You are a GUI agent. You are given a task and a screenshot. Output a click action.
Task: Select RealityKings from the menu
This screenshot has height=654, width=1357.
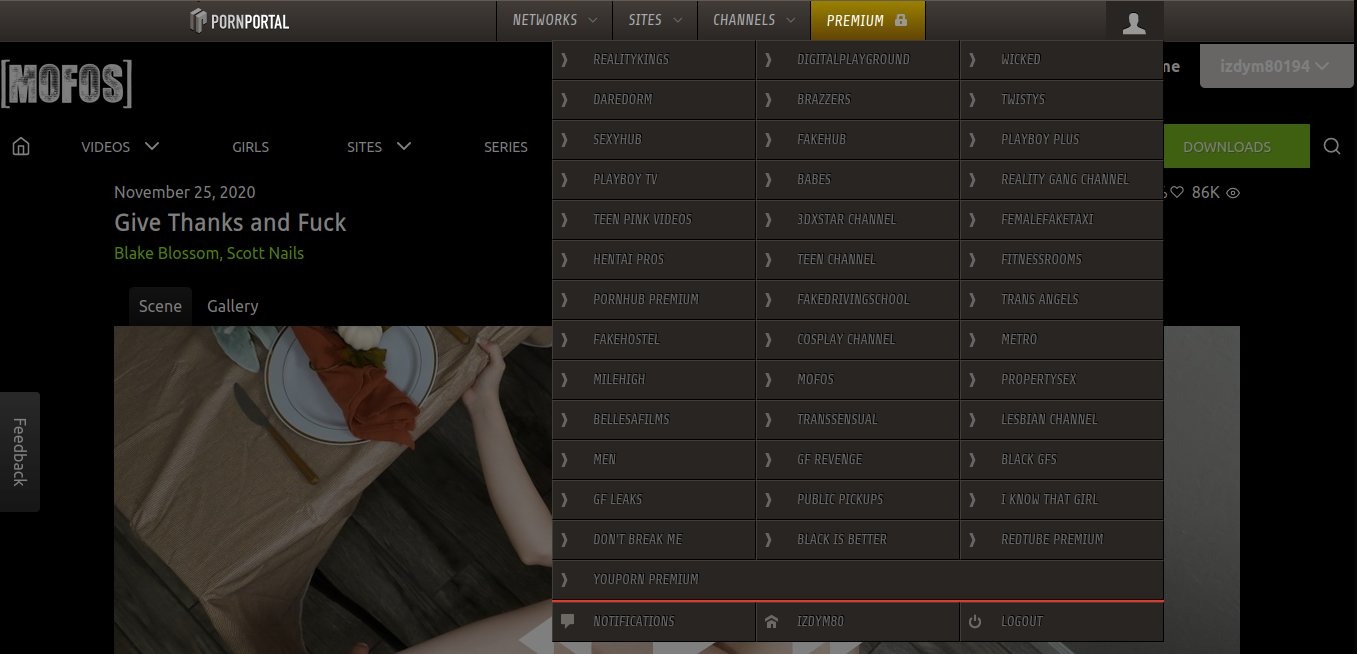(654, 59)
